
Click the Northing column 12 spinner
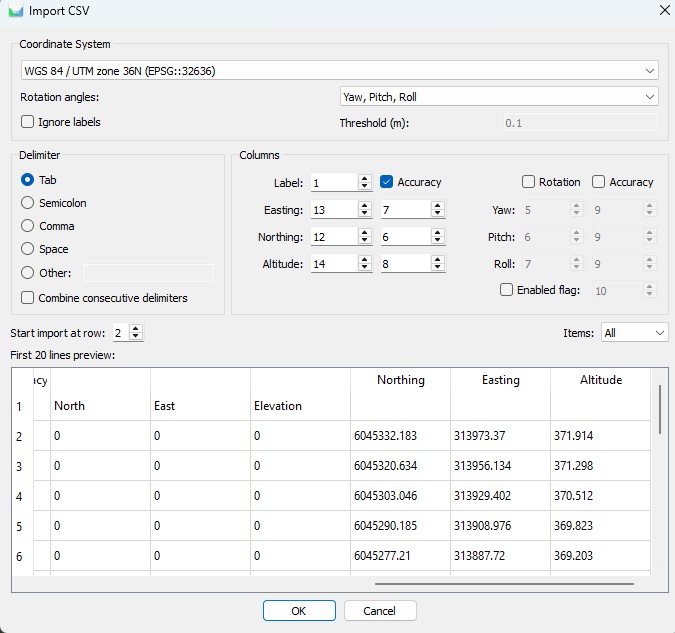[365, 236]
